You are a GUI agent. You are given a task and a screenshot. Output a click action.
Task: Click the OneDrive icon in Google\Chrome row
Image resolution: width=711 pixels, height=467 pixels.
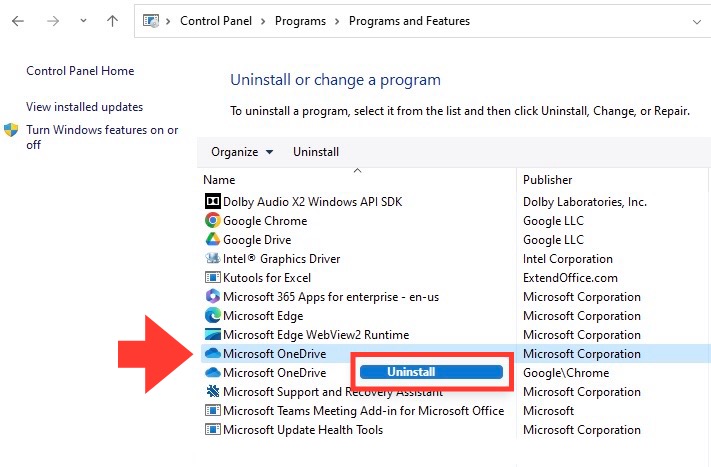(x=213, y=372)
